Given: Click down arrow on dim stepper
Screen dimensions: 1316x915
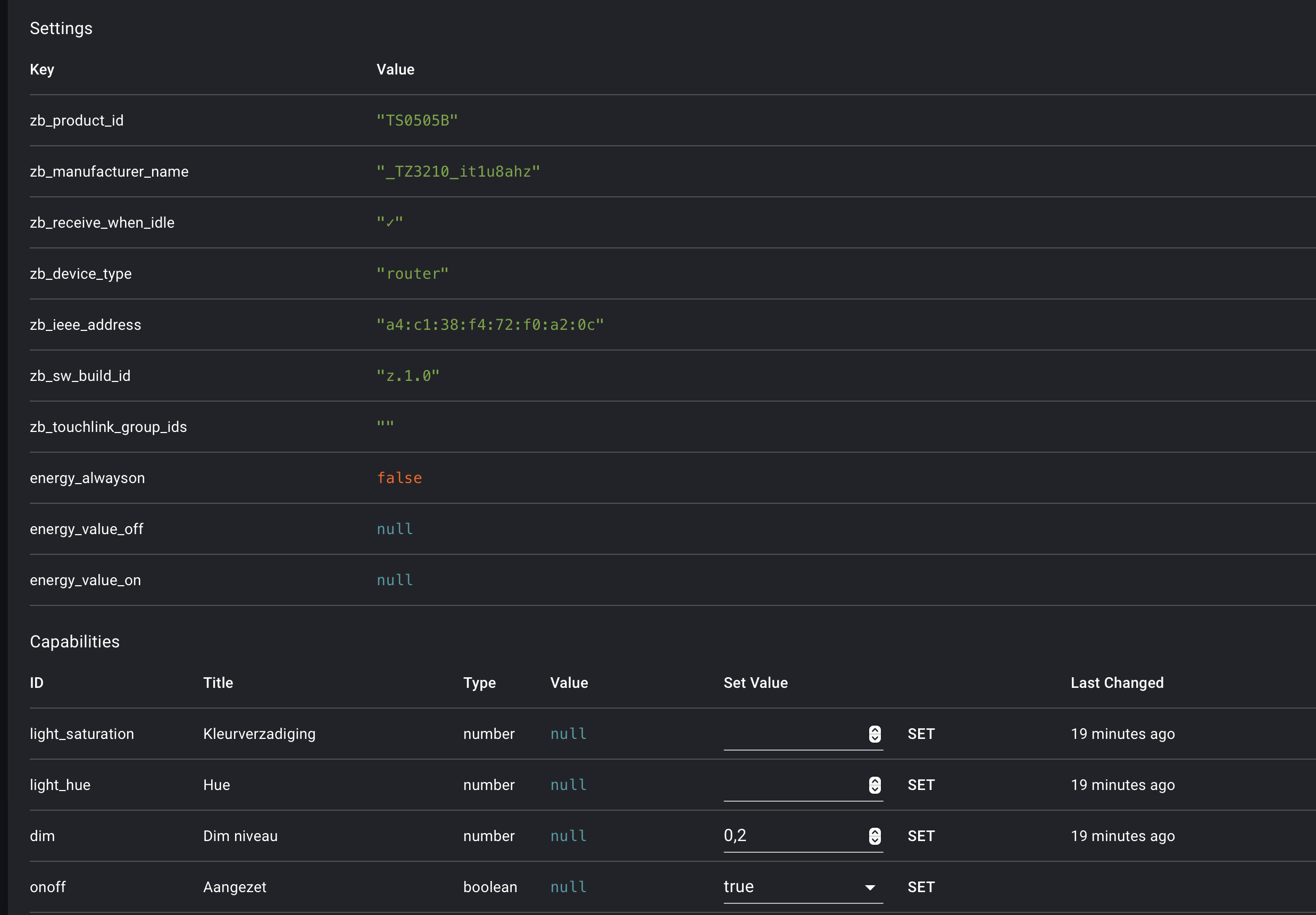Looking at the screenshot, I should 874,840.
